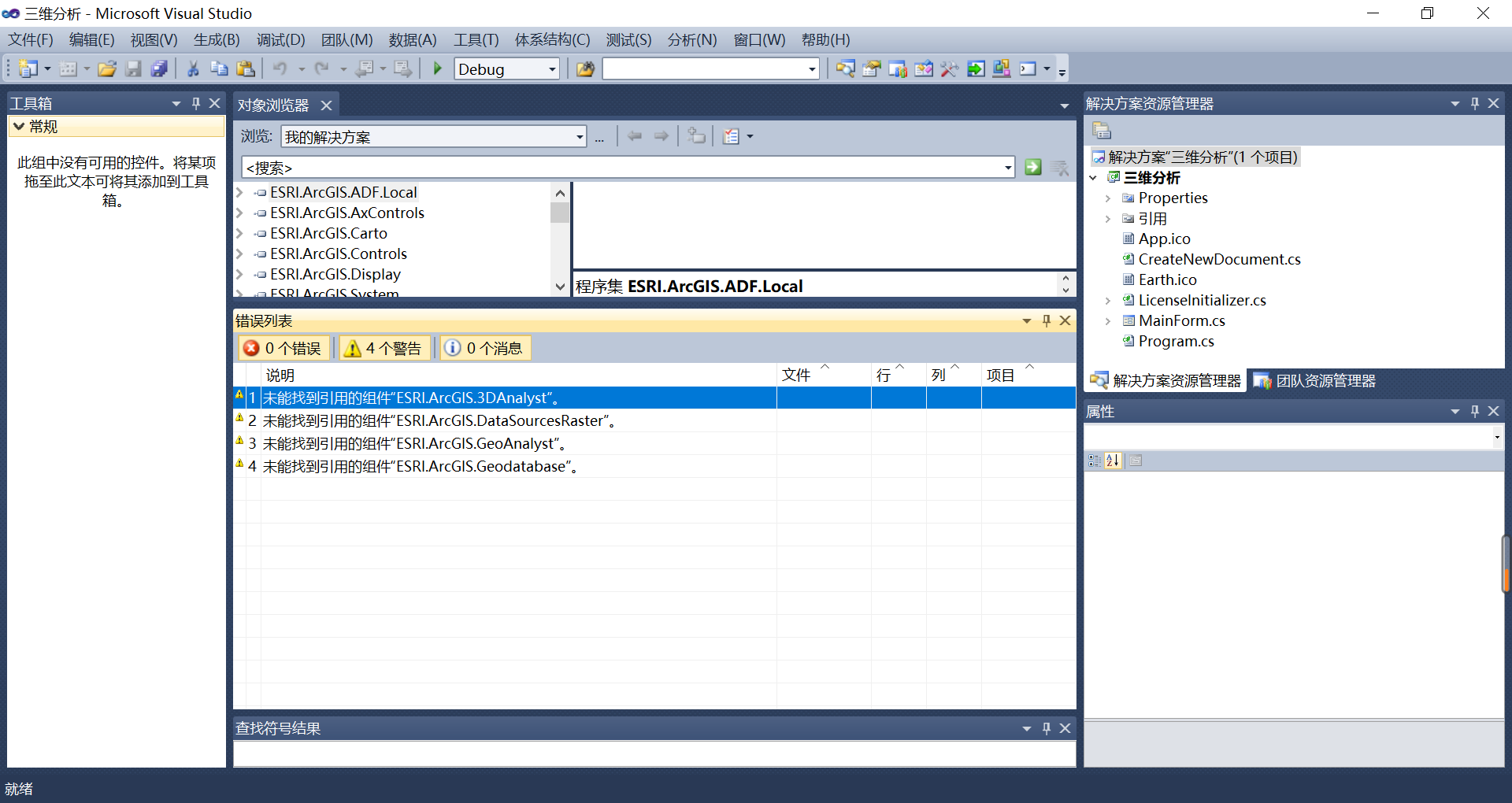The width and height of the screenshot is (1512, 803).
Task: Expand the ESRI.ArcGIS.Carto node
Action: pyautogui.click(x=239, y=233)
